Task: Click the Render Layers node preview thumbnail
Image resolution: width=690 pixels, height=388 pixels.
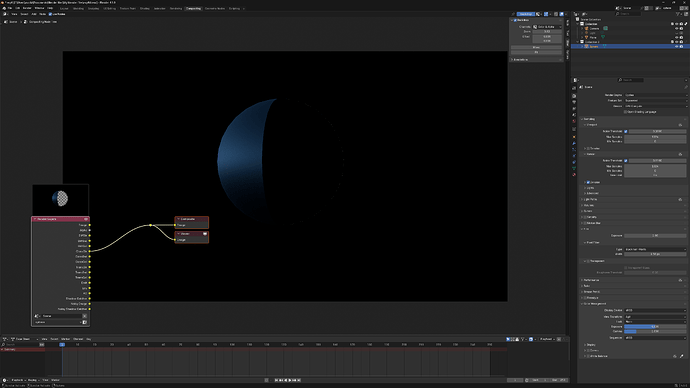Action: pyautogui.click(x=60, y=199)
